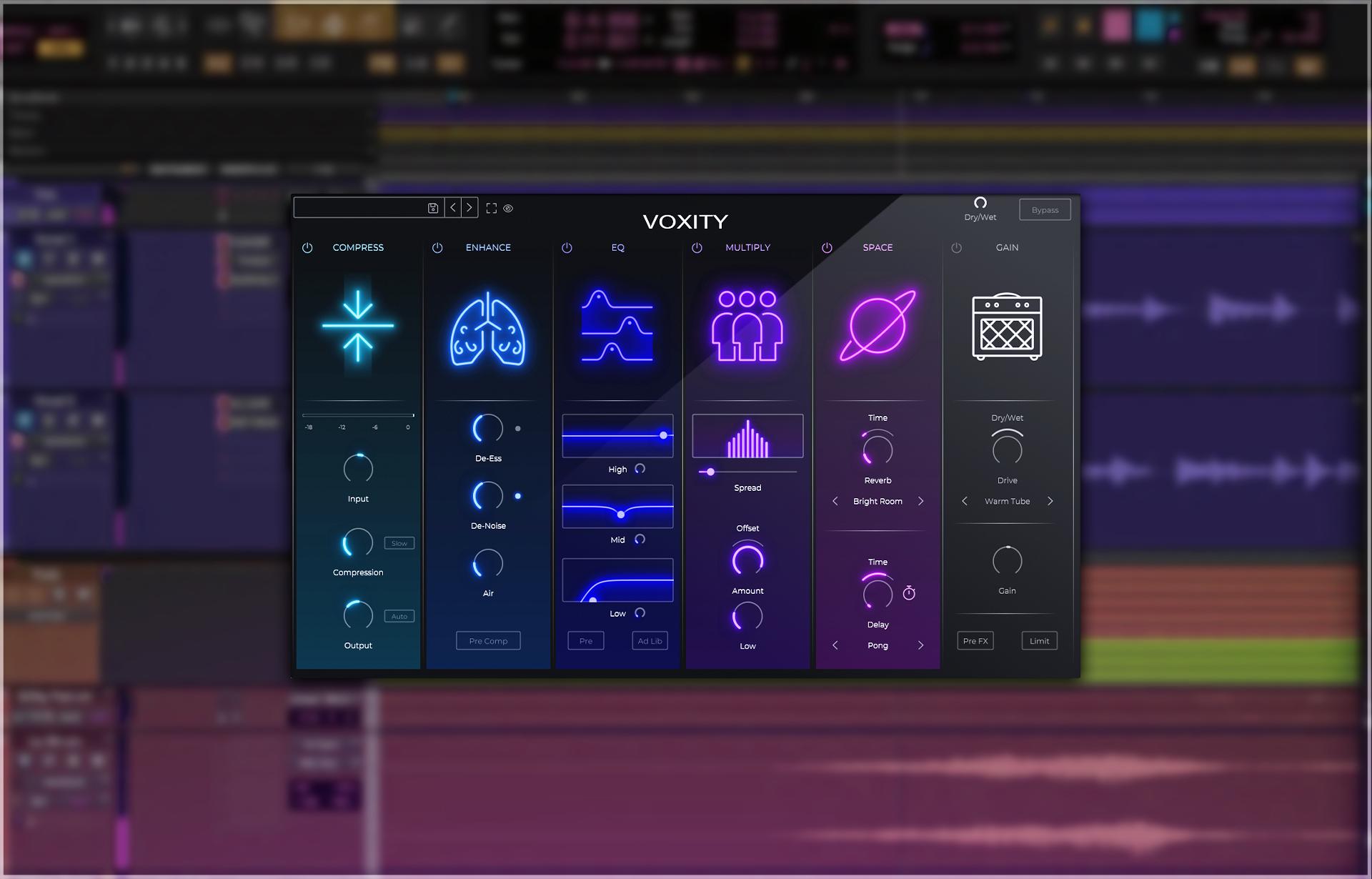Select next drive type after Warm Tube
Screen dimensions: 1372x879
(x=1050, y=501)
